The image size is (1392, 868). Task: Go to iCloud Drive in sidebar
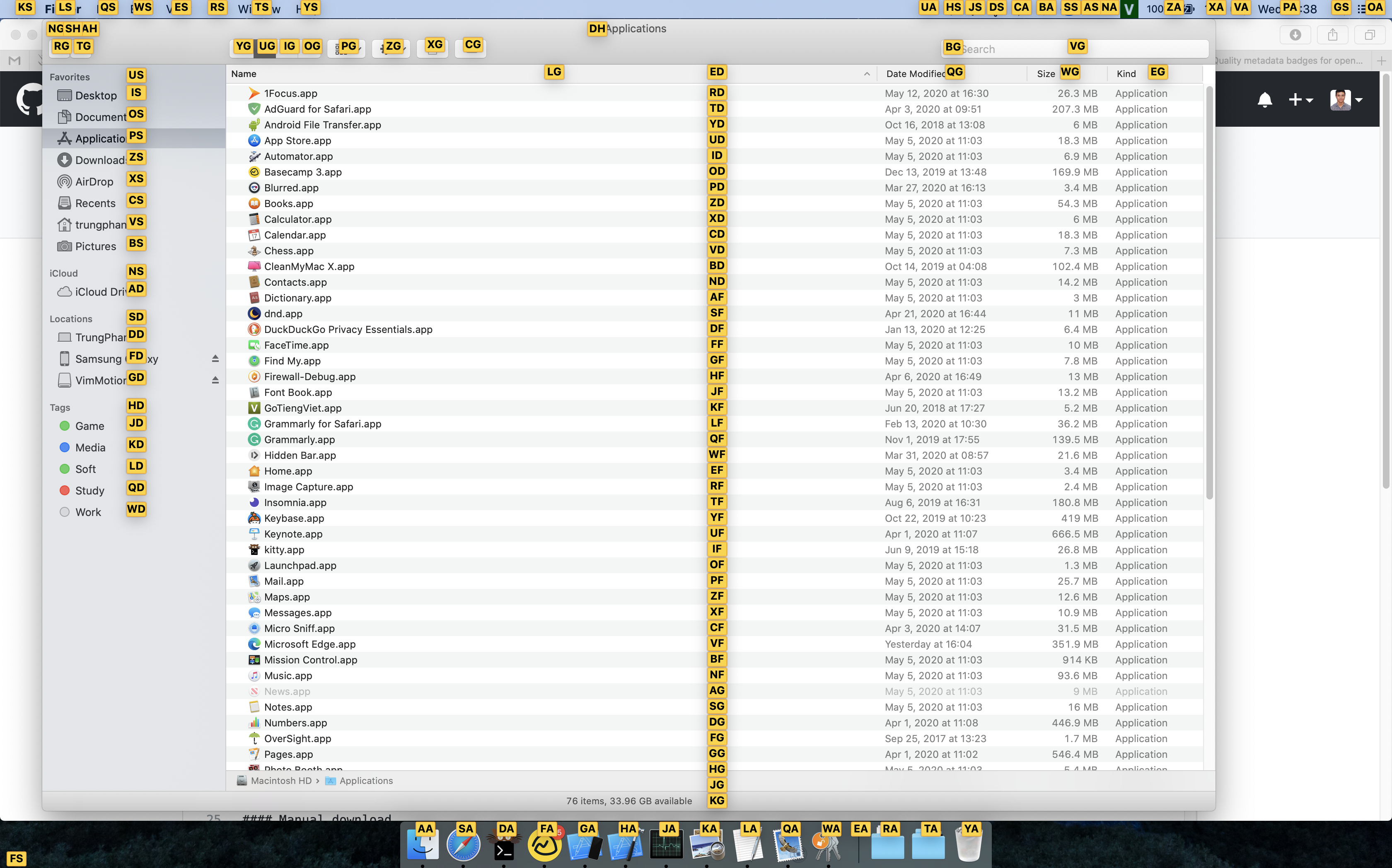click(98, 292)
